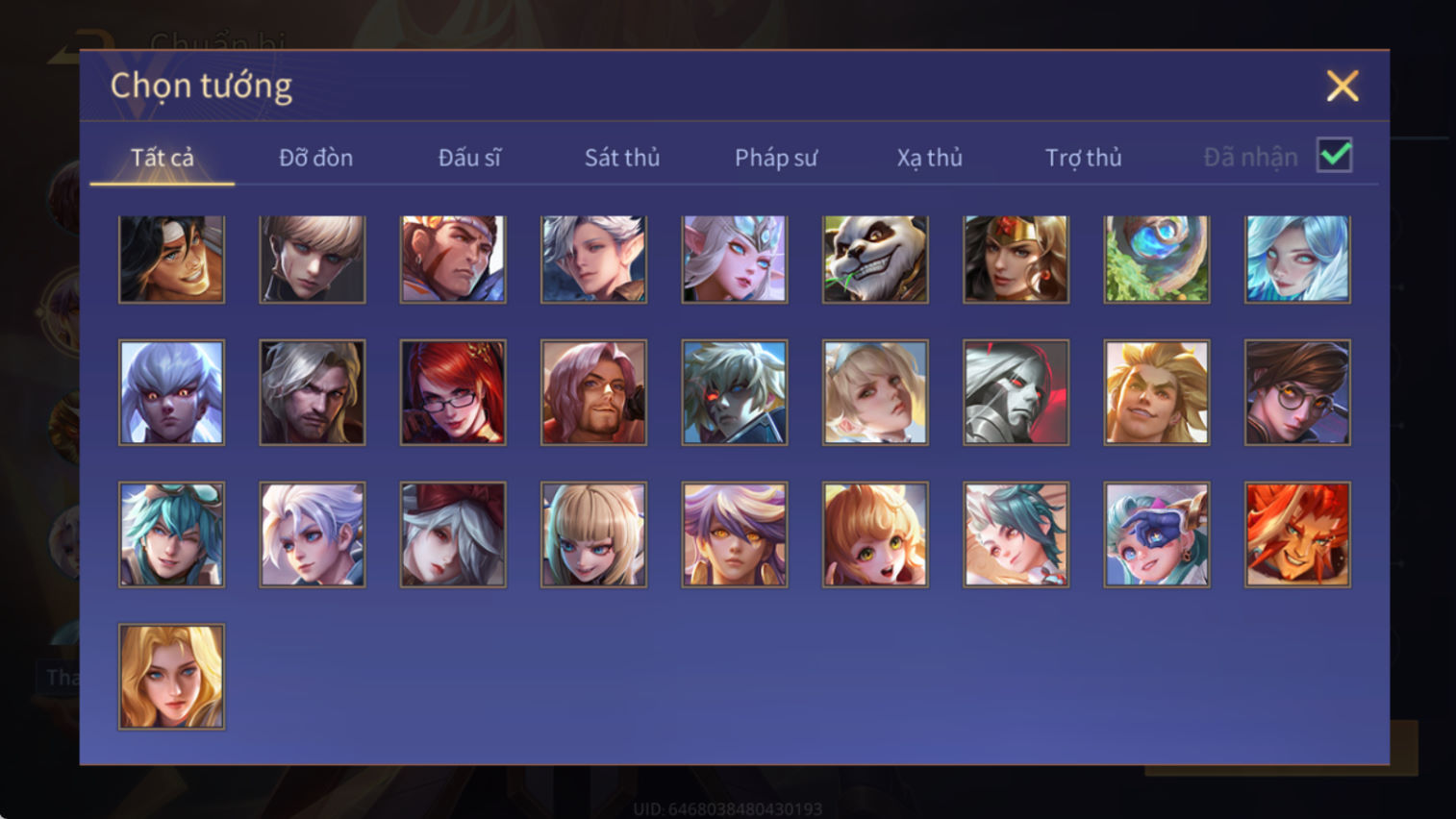Choose the Wonder Woman hero portrait
The width and height of the screenshot is (1456, 819).
(x=1016, y=260)
